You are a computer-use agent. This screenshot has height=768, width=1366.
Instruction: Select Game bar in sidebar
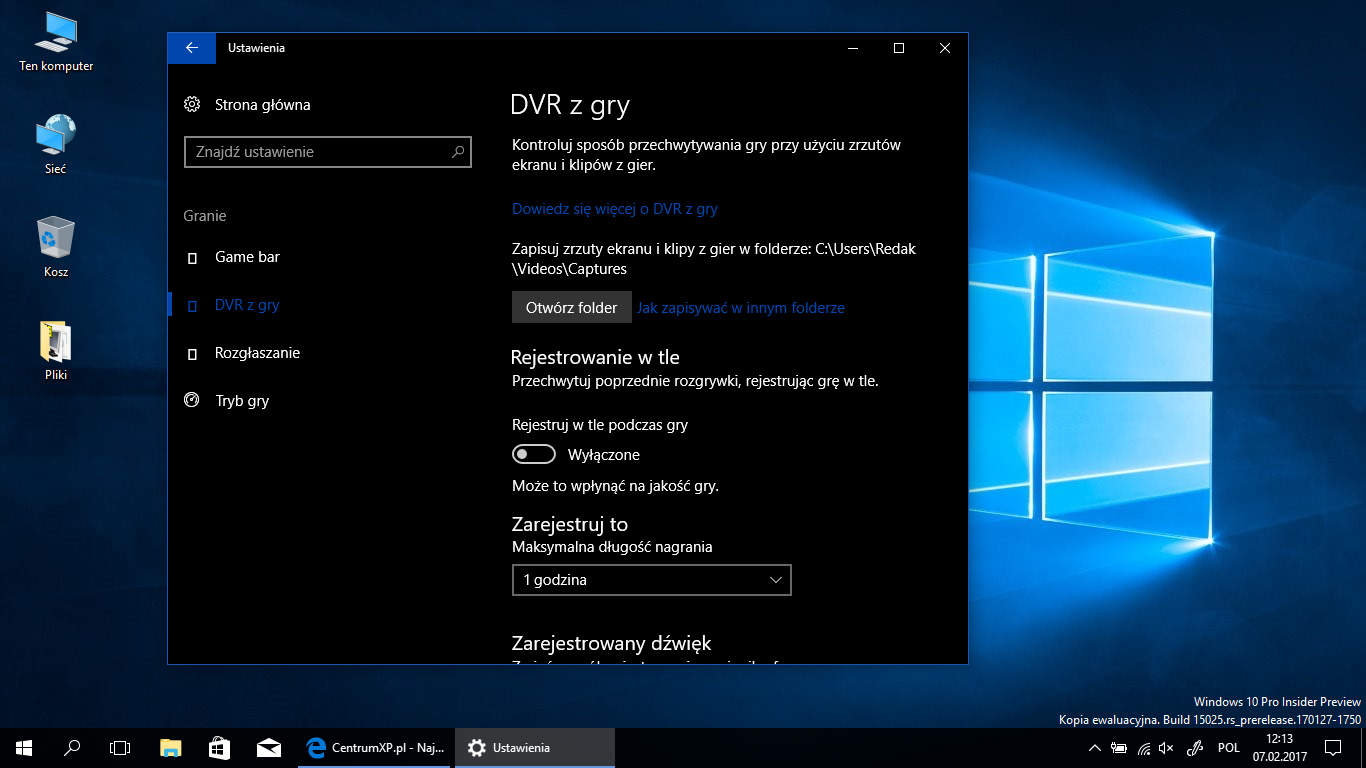(x=248, y=257)
